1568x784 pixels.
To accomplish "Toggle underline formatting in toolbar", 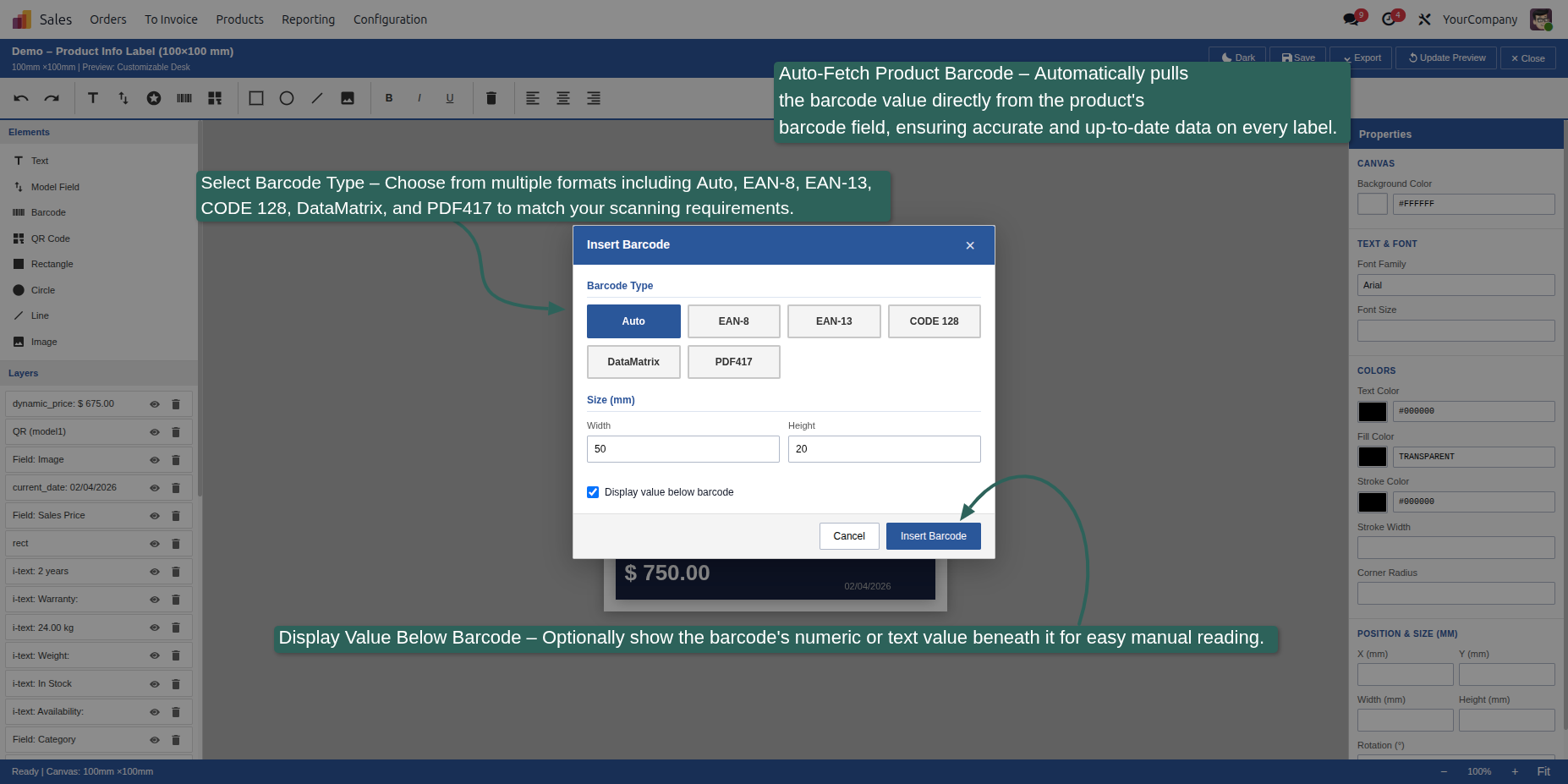I will [450, 98].
